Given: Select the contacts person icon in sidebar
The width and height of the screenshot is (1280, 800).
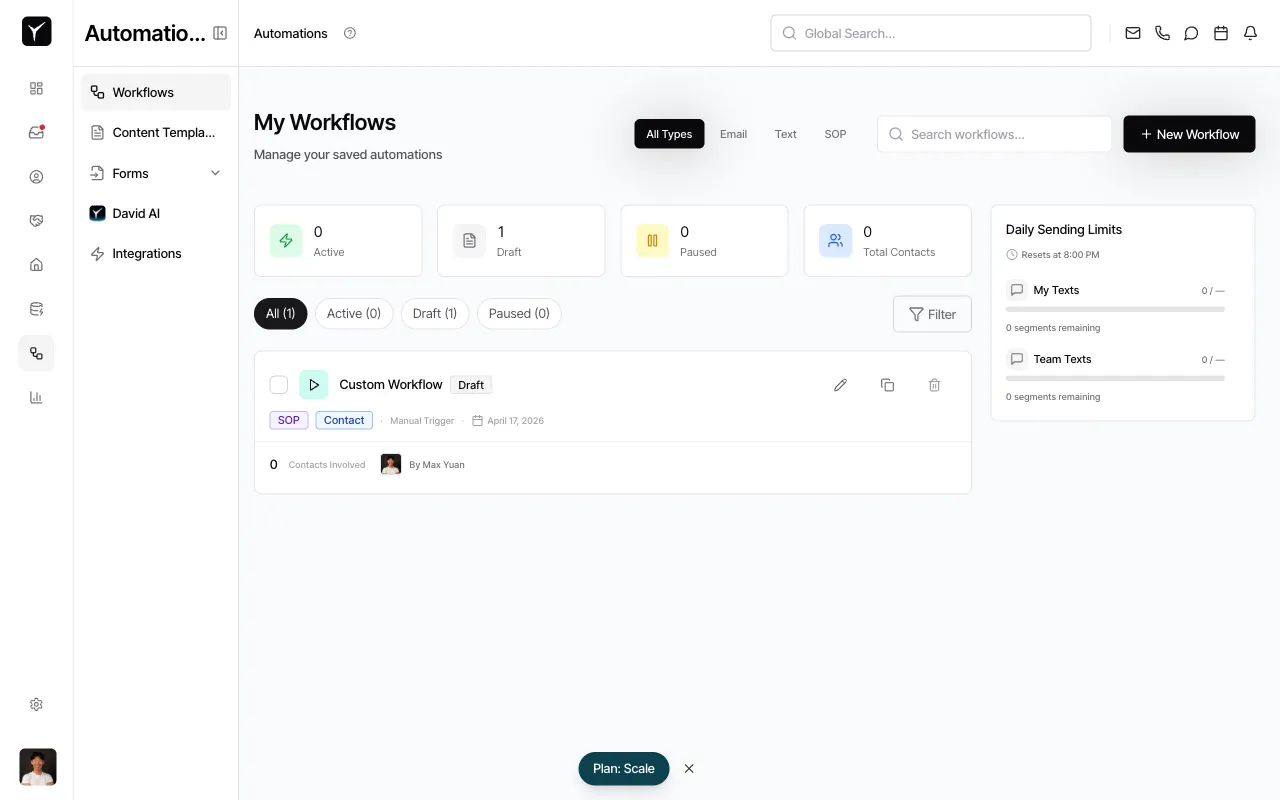Looking at the screenshot, I should pos(36,176).
